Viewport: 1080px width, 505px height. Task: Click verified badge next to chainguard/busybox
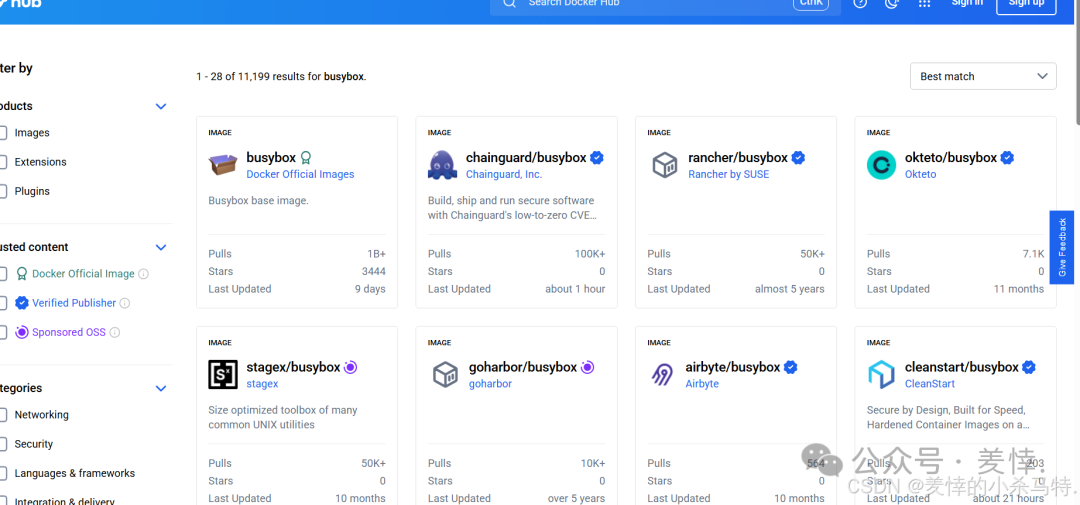(x=597, y=158)
